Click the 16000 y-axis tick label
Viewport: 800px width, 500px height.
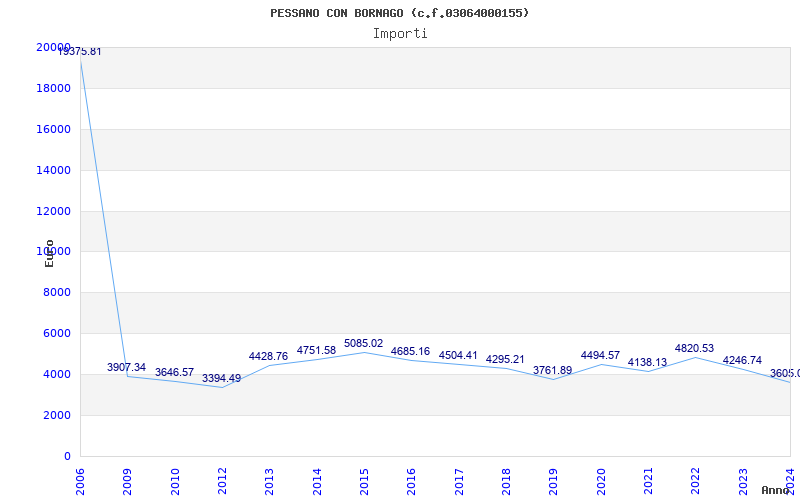tap(54, 129)
